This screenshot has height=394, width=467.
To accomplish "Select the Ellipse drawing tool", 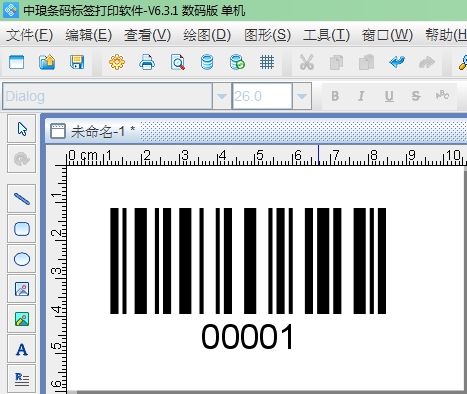I will click(22, 259).
